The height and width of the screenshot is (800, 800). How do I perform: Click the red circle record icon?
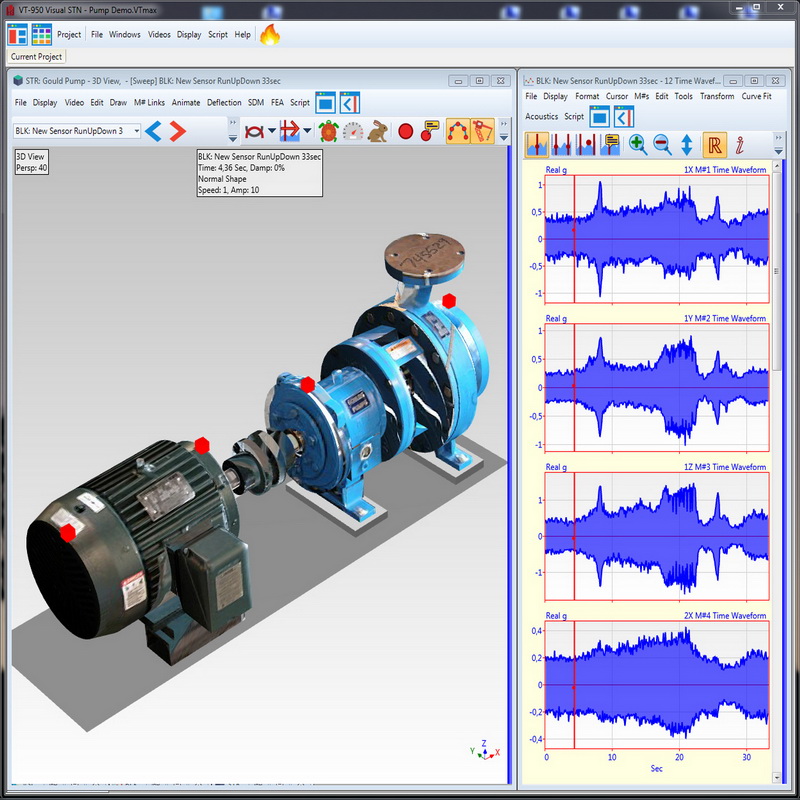tap(405, 131)
